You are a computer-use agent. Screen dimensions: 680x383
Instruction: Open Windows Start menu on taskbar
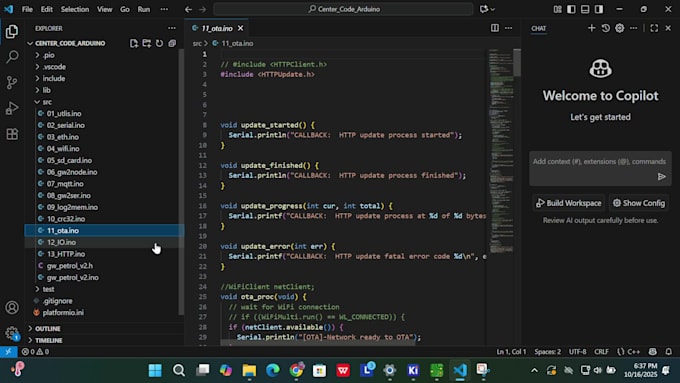click(x=155, y=370)
